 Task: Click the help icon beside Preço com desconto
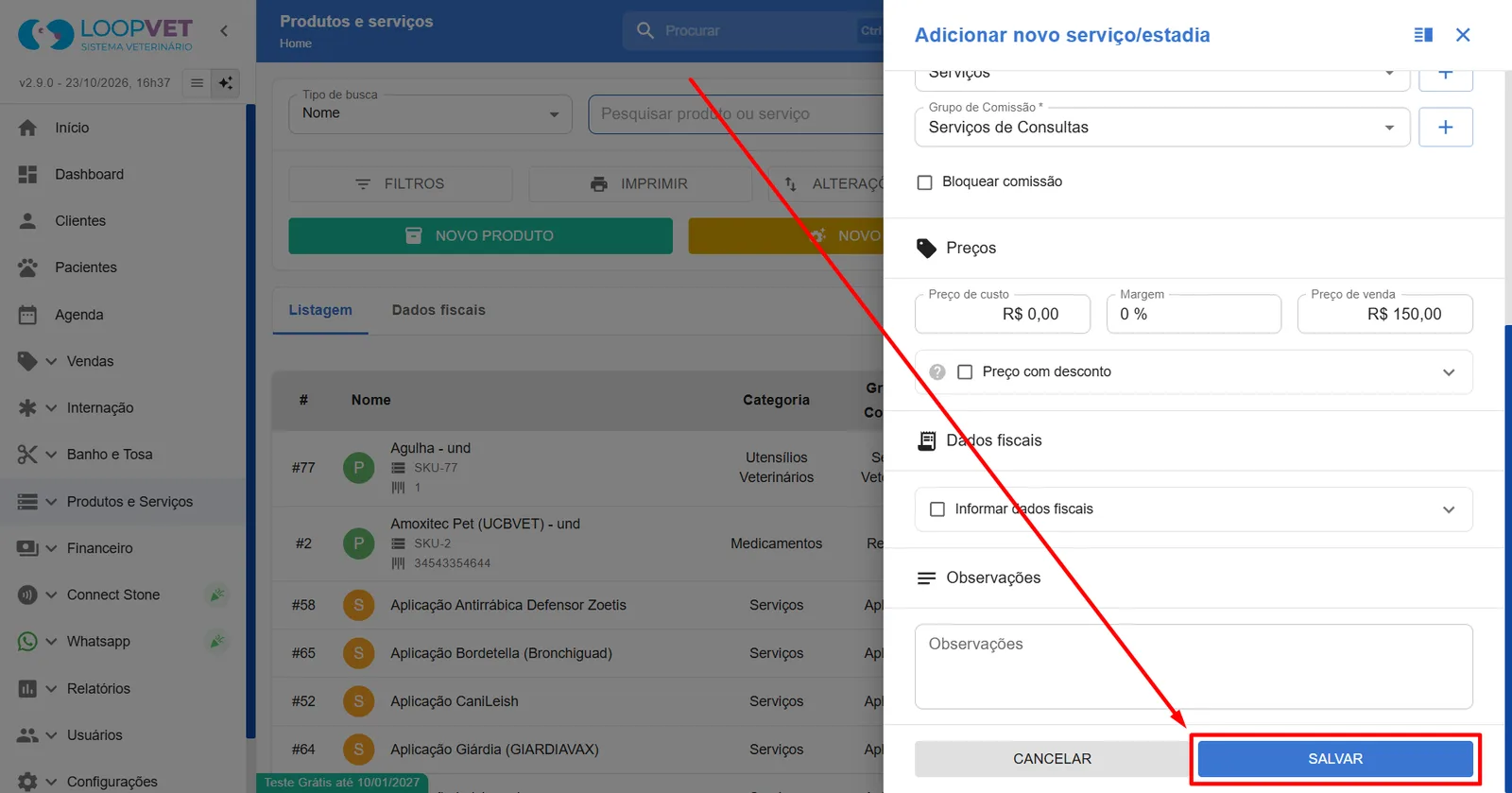pos(937,372)
